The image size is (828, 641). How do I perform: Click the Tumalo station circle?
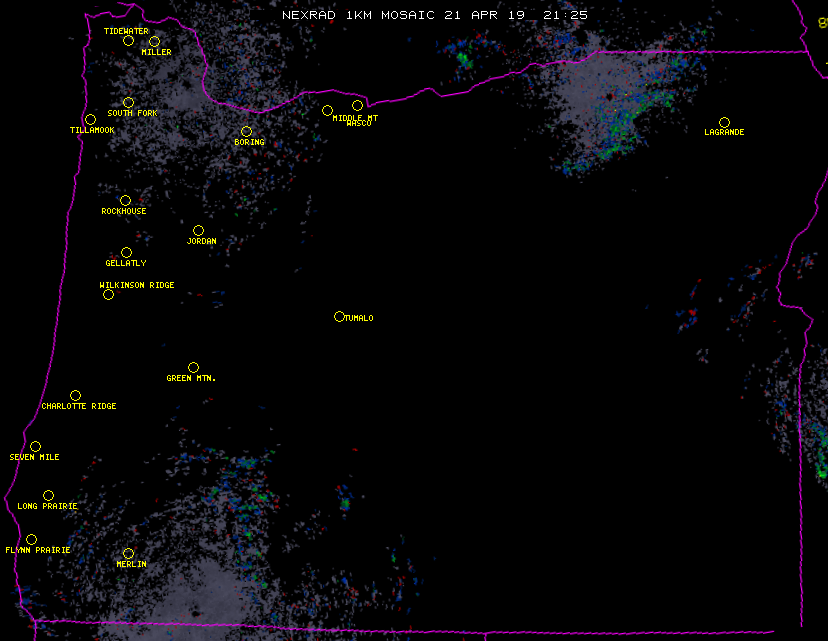(x=339, y=317)
